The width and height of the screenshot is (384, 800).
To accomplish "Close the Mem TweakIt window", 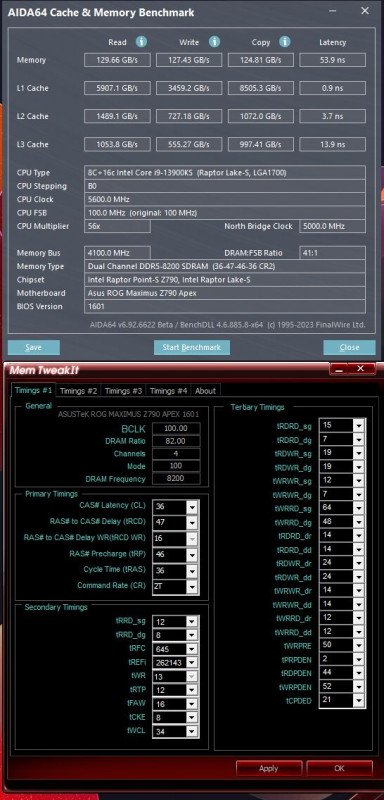I will coord(361,368).
